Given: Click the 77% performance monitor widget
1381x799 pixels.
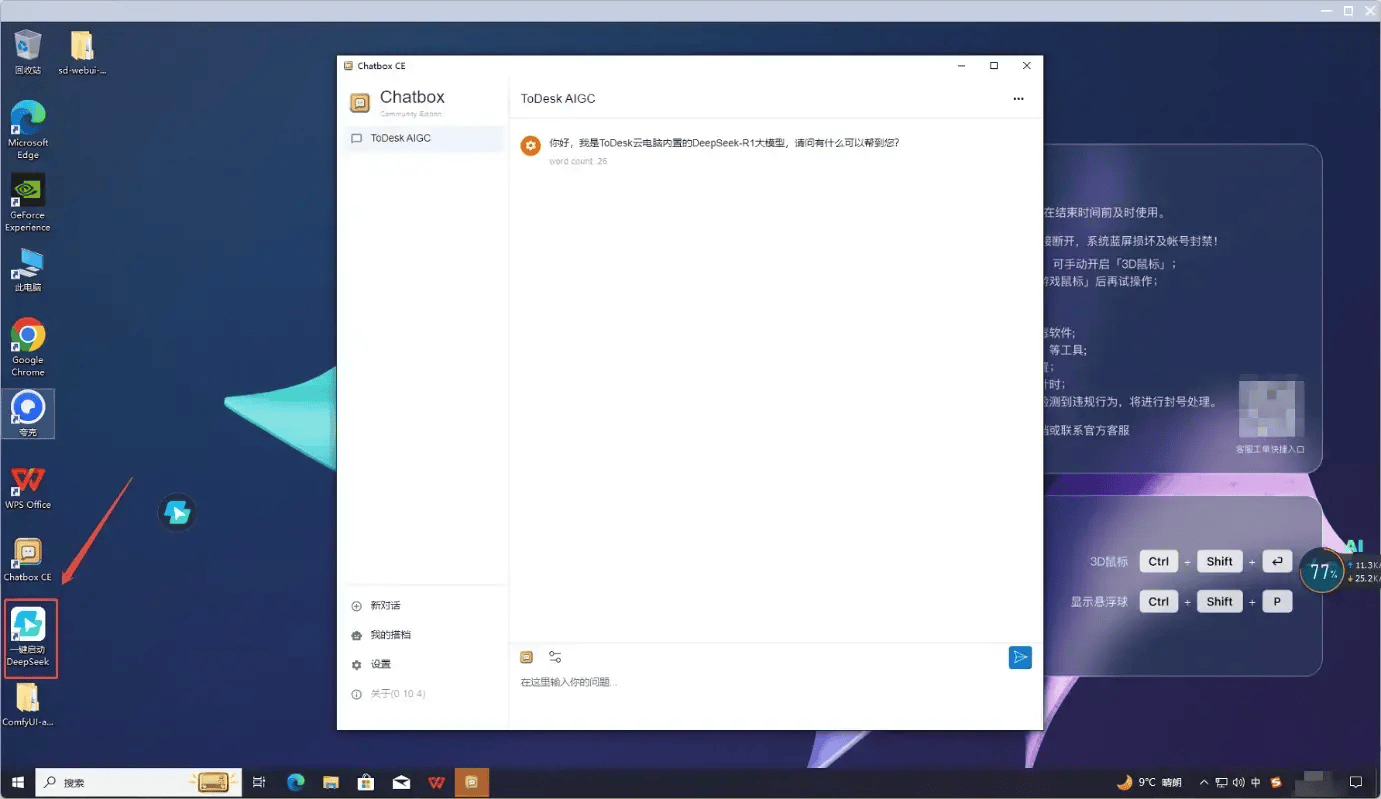Looking at the screenshot, I should 1322,572.
